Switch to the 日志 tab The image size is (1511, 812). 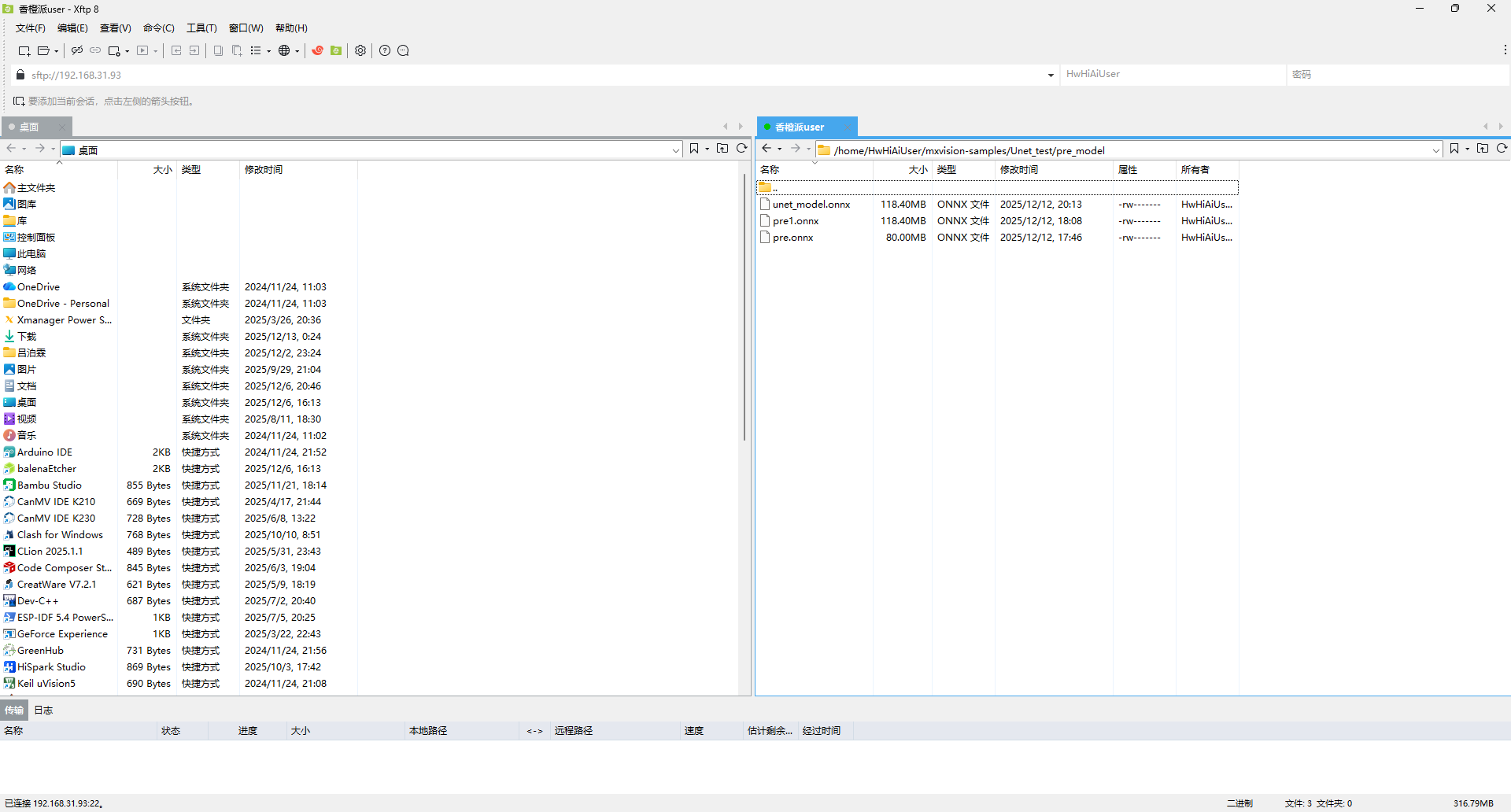[43, 710]
